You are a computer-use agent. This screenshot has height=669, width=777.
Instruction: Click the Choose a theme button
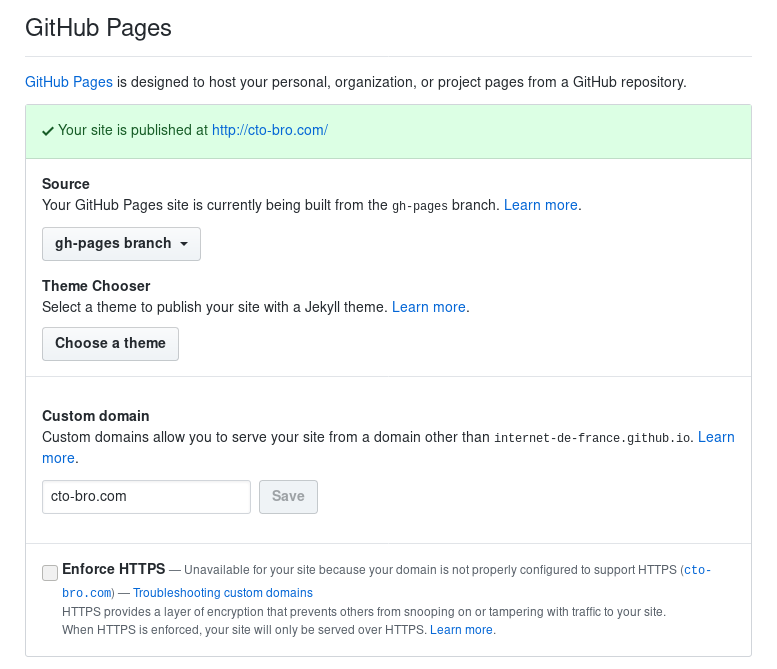(111, 343)
